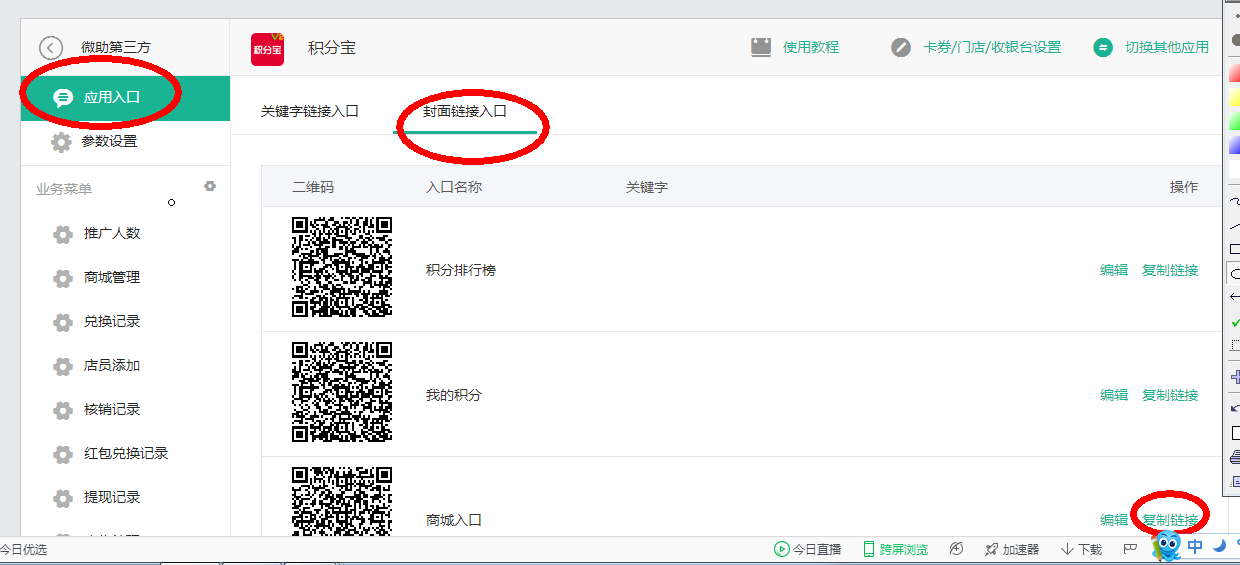The width and height of the screenshot is (1240, 565).
Task: Click the lightning clock icon in status bar
Action: (x=957, y=549)
